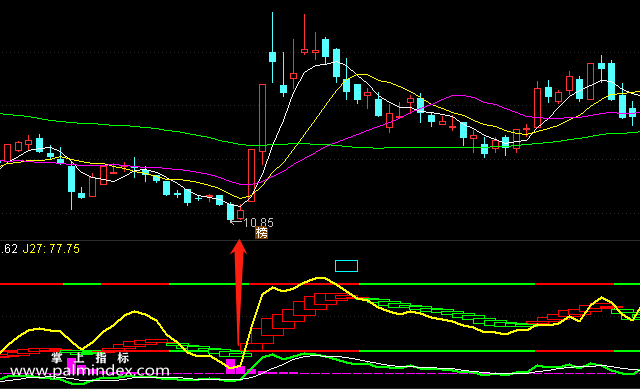Click the small left-pointing arrow before 10.85
640x389 pixels.
(x=236, y=222)
